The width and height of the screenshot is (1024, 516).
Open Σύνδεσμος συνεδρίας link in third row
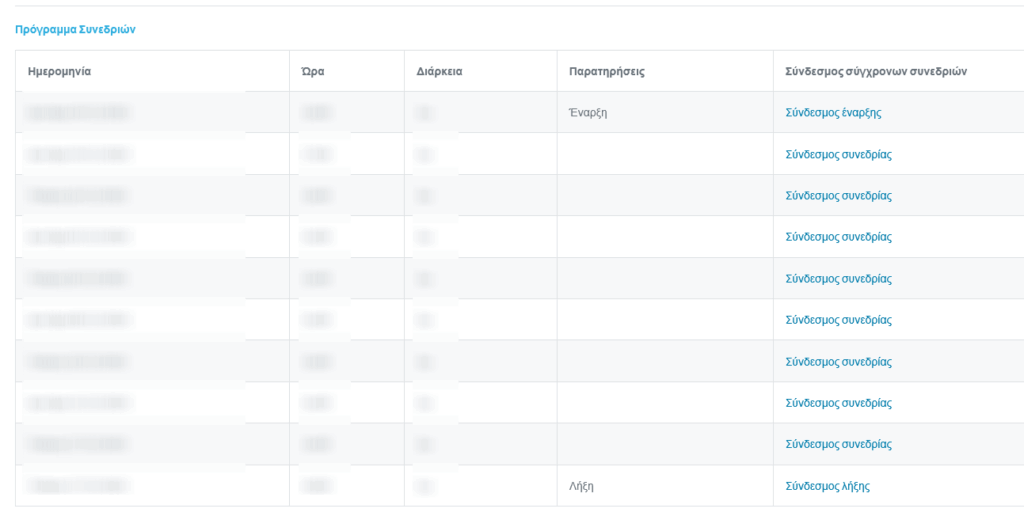click(838, 196)
